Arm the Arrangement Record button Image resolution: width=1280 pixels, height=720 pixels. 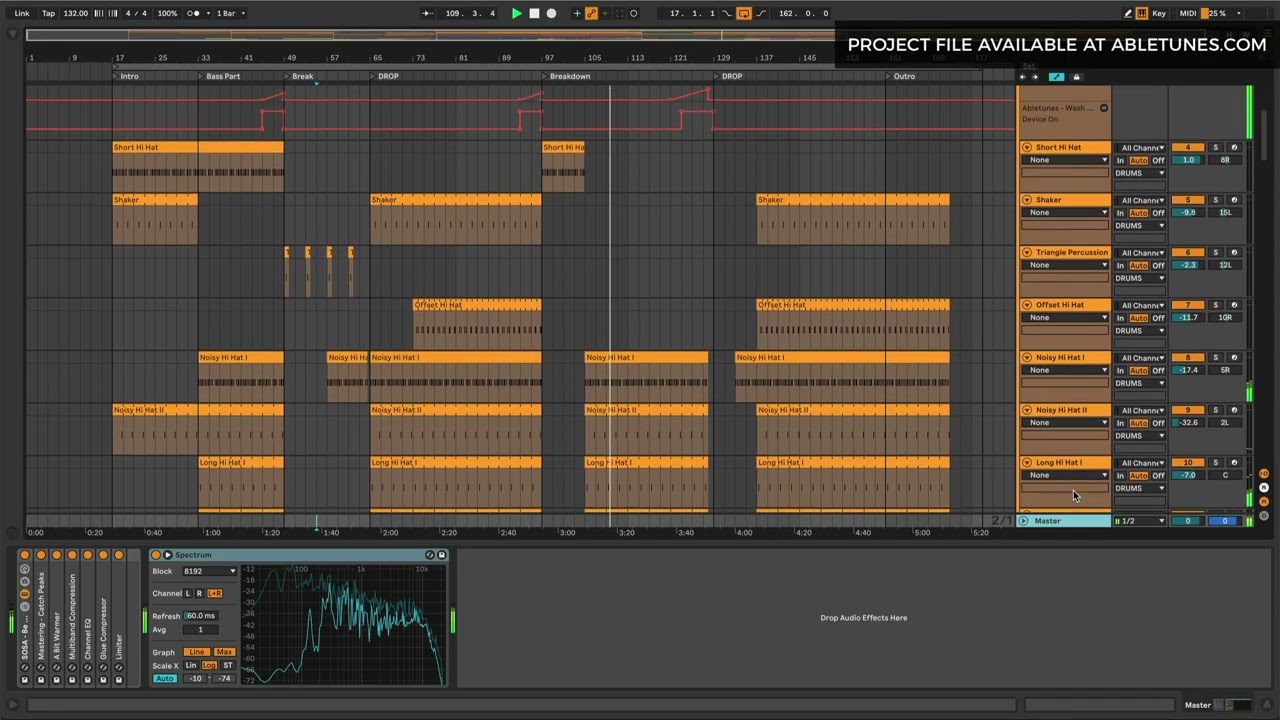point(551,13)
